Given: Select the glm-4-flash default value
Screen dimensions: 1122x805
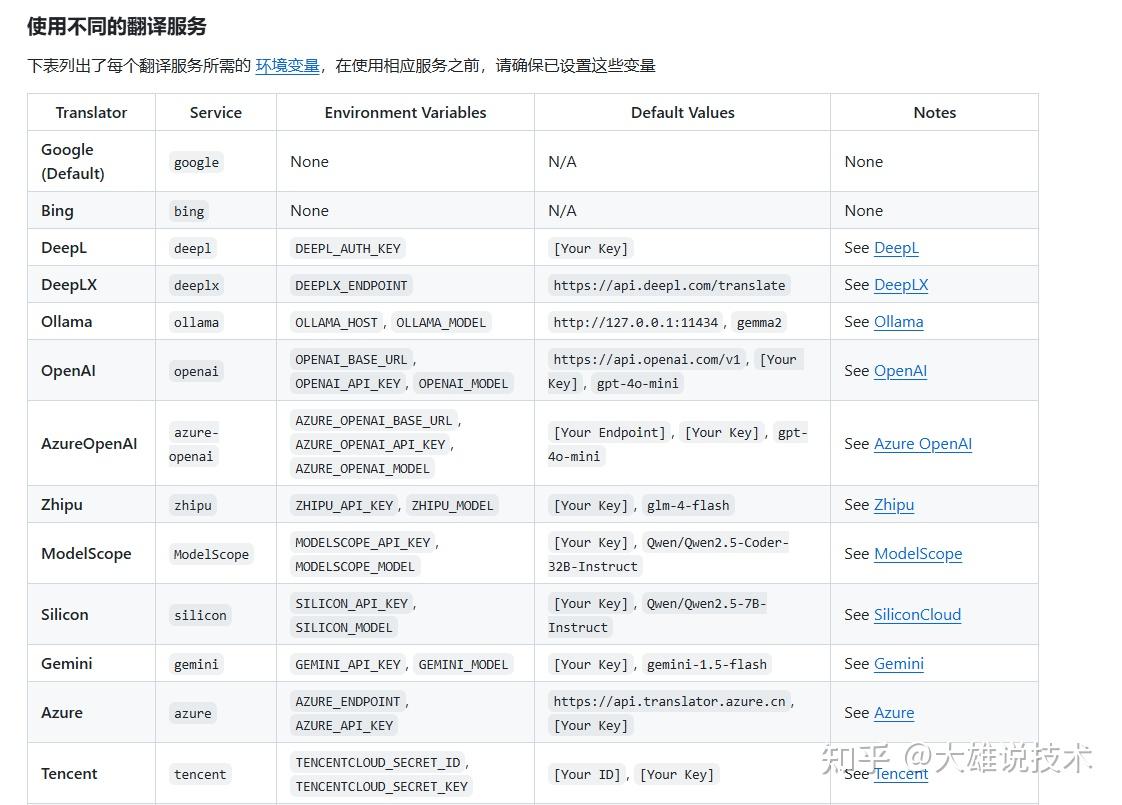Looking at the screenshot, I should pos(688,506).
